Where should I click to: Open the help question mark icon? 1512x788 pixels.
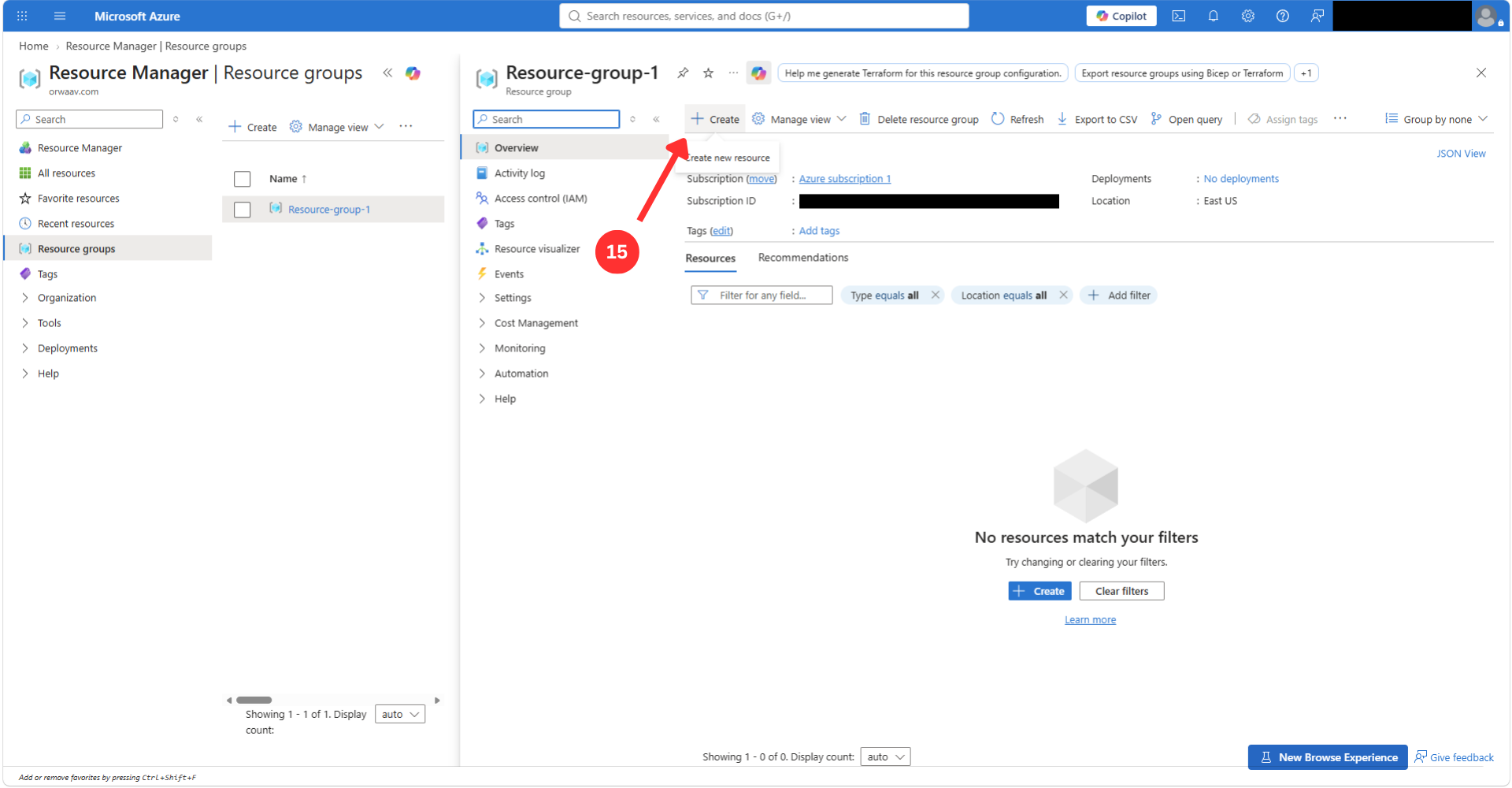click(x=1282, y=16)
